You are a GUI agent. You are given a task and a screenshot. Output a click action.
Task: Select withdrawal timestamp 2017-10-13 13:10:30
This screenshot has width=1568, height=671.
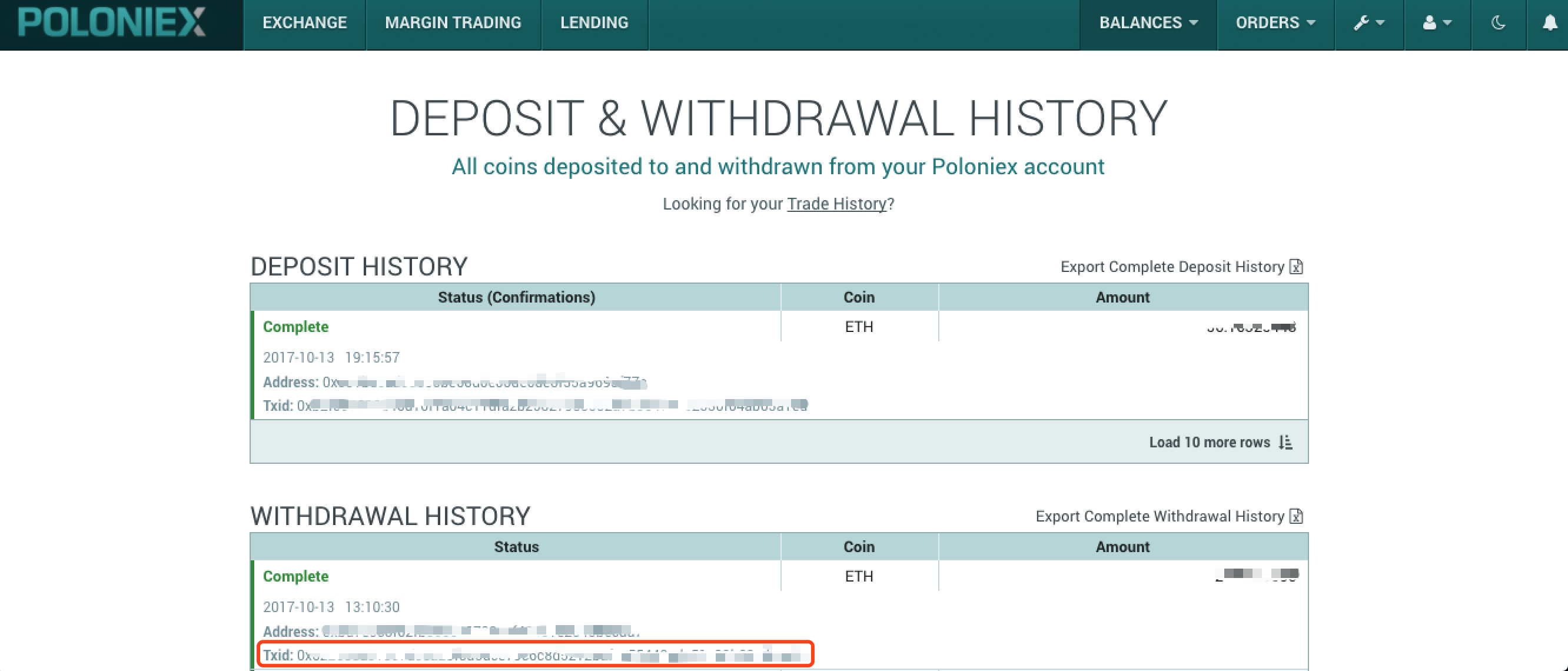(x=331, y=607)
